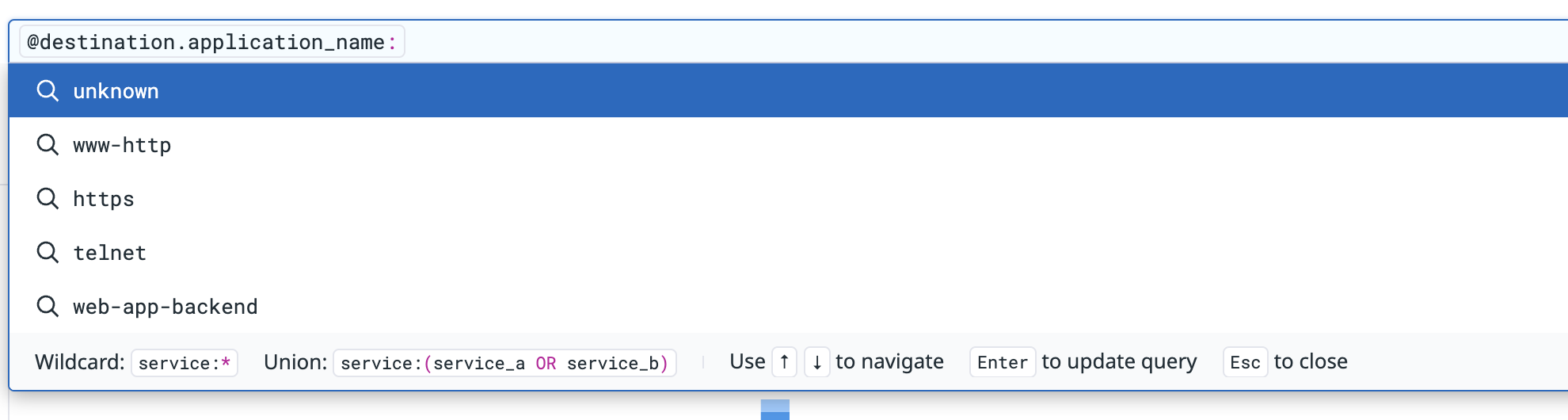The height and width of the screenshot is (420, 1568).
Task: Click the down arrow navigation key icon
Action: [x=817, y=362]
